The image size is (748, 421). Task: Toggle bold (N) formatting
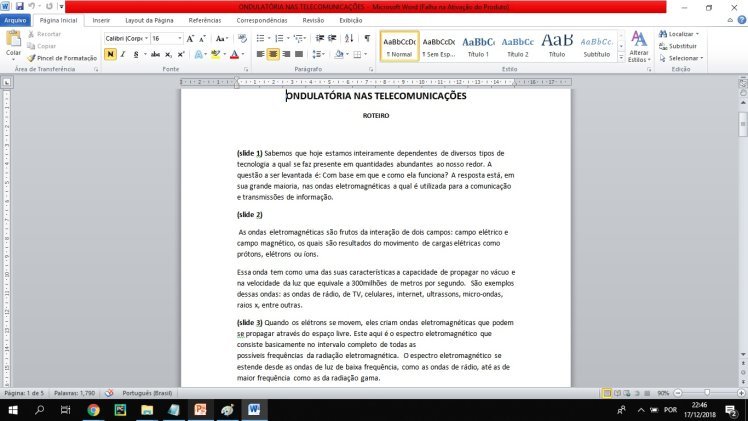(110, 54)
